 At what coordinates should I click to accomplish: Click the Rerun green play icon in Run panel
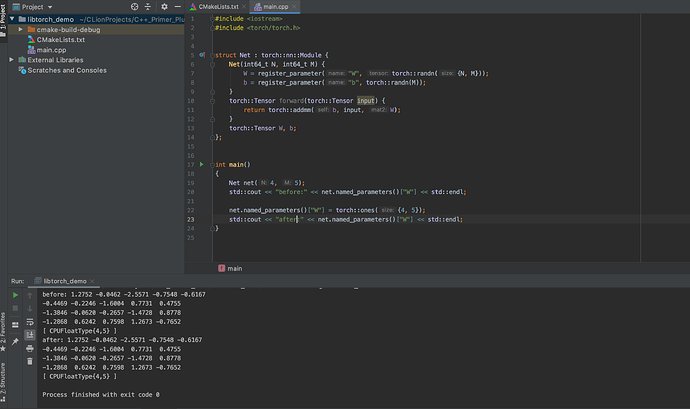[x=15, y=296]
